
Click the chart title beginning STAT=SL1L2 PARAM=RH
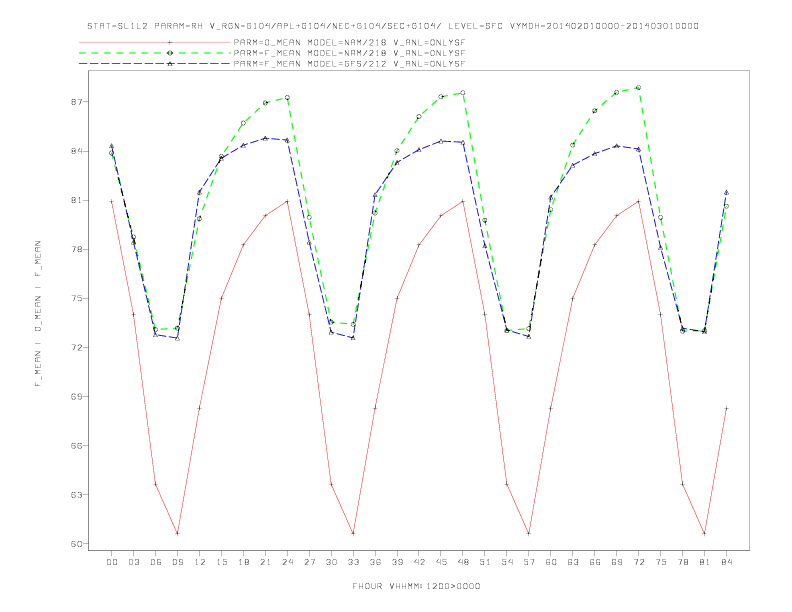pos(393,26)
